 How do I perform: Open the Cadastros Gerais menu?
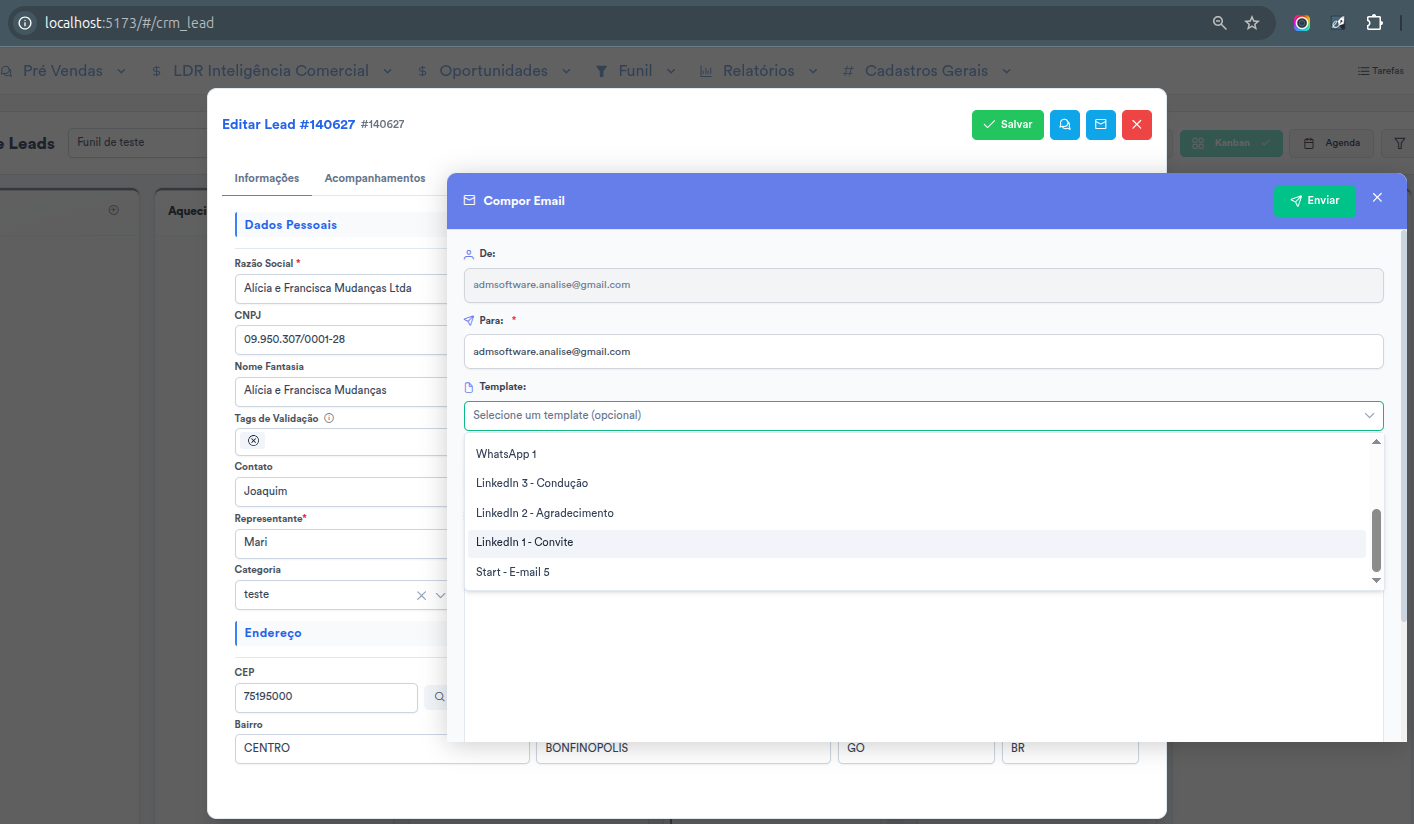(927, 71)
